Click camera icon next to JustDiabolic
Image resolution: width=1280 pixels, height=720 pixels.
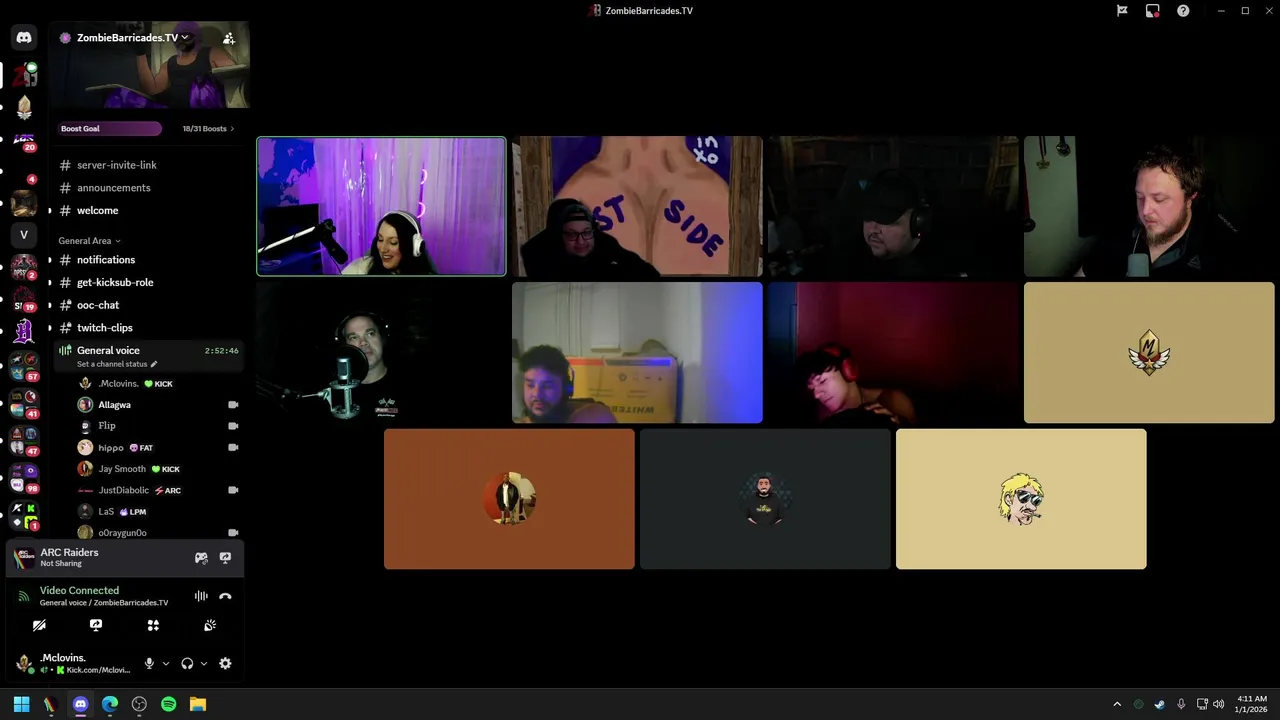(x=233, y=490)
